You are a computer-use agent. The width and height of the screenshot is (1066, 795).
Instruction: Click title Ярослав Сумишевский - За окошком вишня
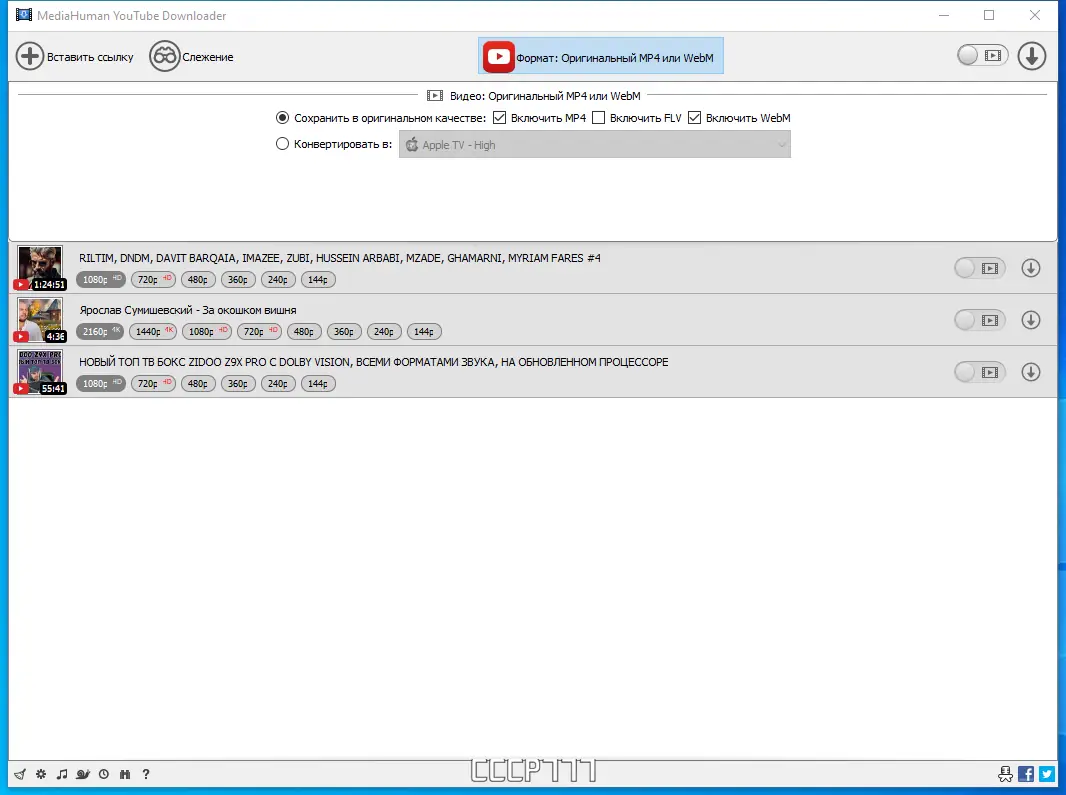[x=188, y=310]
